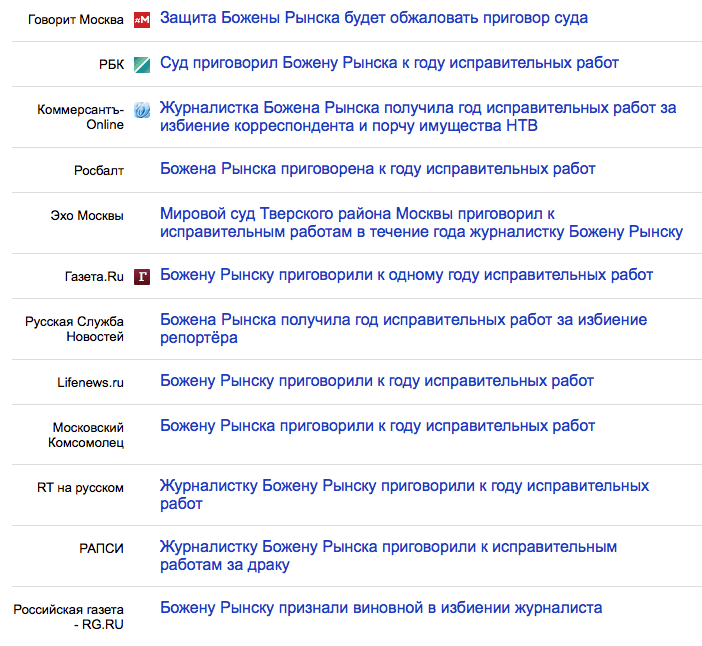Click the РБК green logo icon
The width and height of the screenshot is (702, 646).
[142, 65]
